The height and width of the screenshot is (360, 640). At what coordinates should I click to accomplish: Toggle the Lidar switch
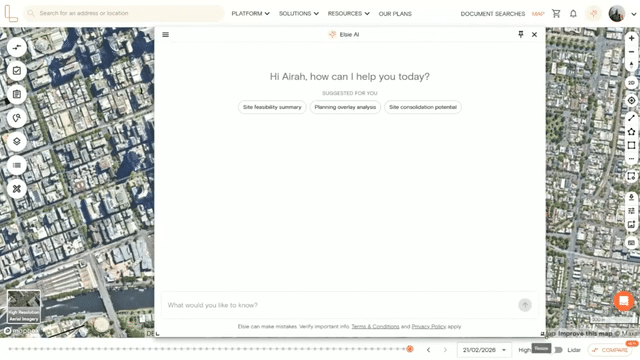(x=558, y=350)
